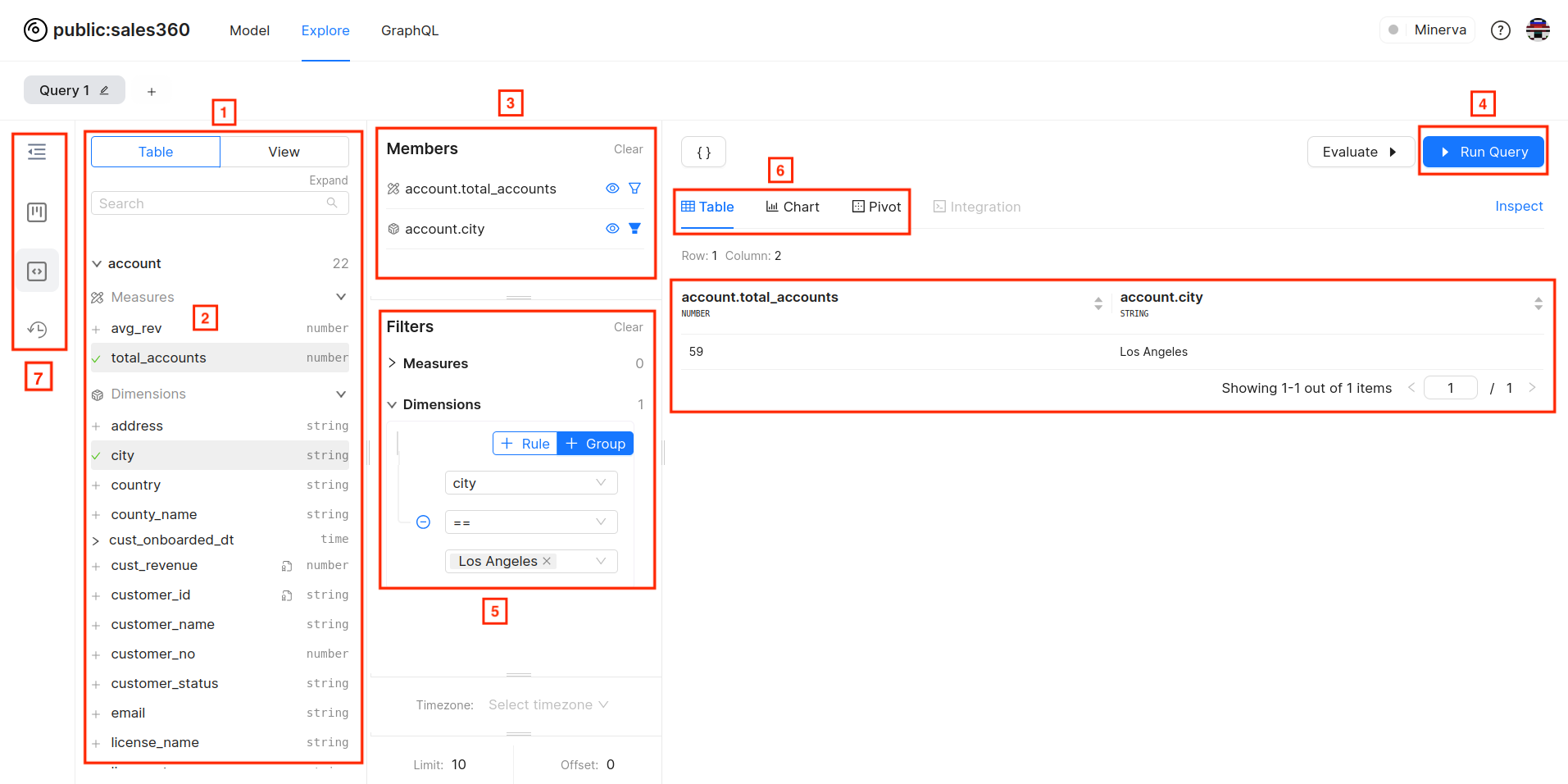Sort the account.city column
1568x784 pixels.
tap(1538, 303)
